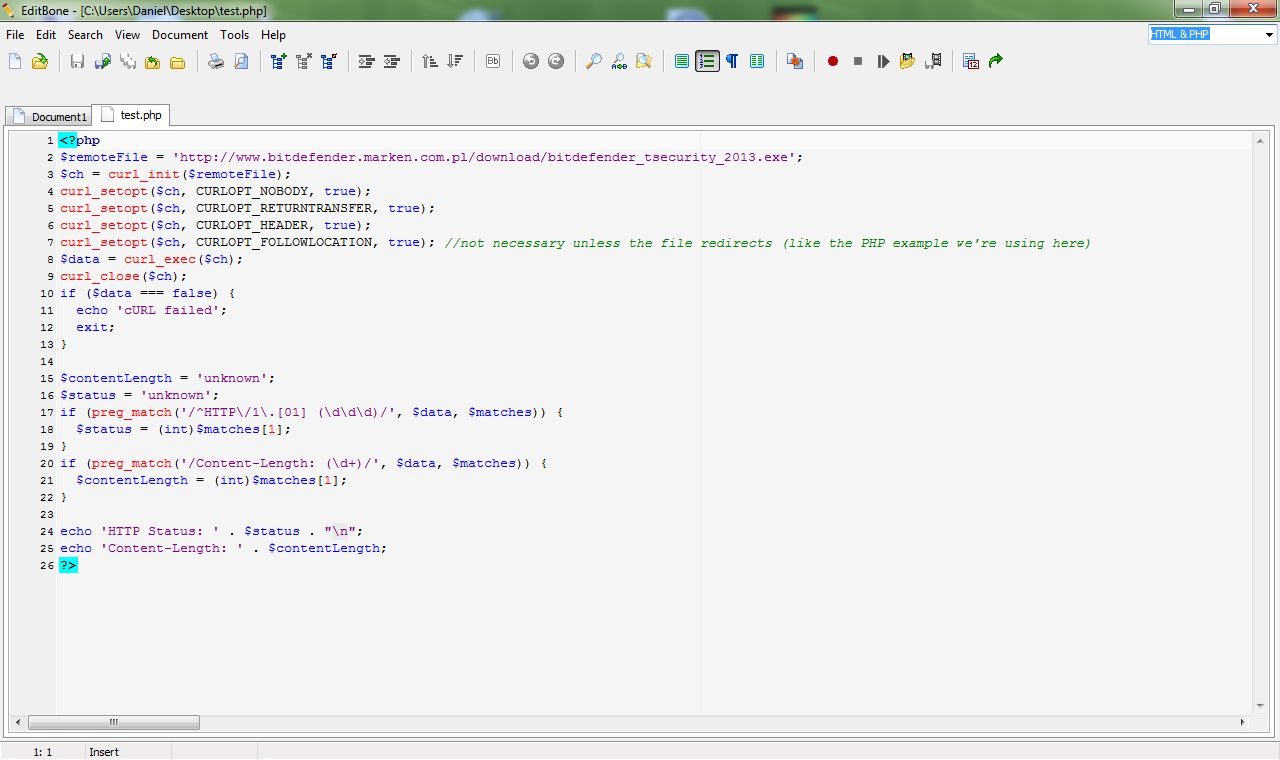Image resolution: width=1280 pixels, height=760 pixels.
Task: Click the 'Insert' mode status bar entry
Action: [104, 752]
